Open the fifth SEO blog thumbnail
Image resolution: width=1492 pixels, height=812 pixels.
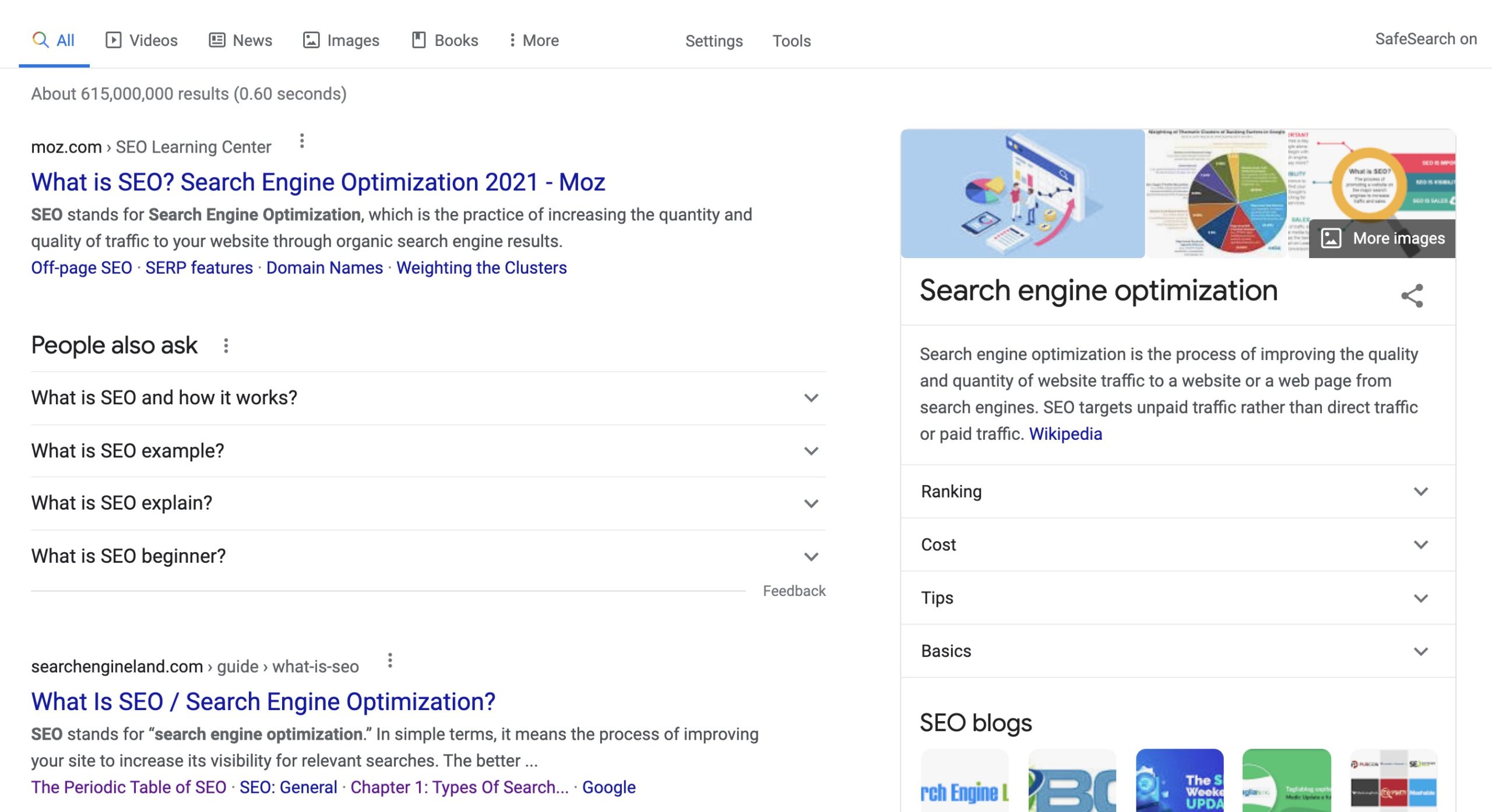click(1394, 781)
